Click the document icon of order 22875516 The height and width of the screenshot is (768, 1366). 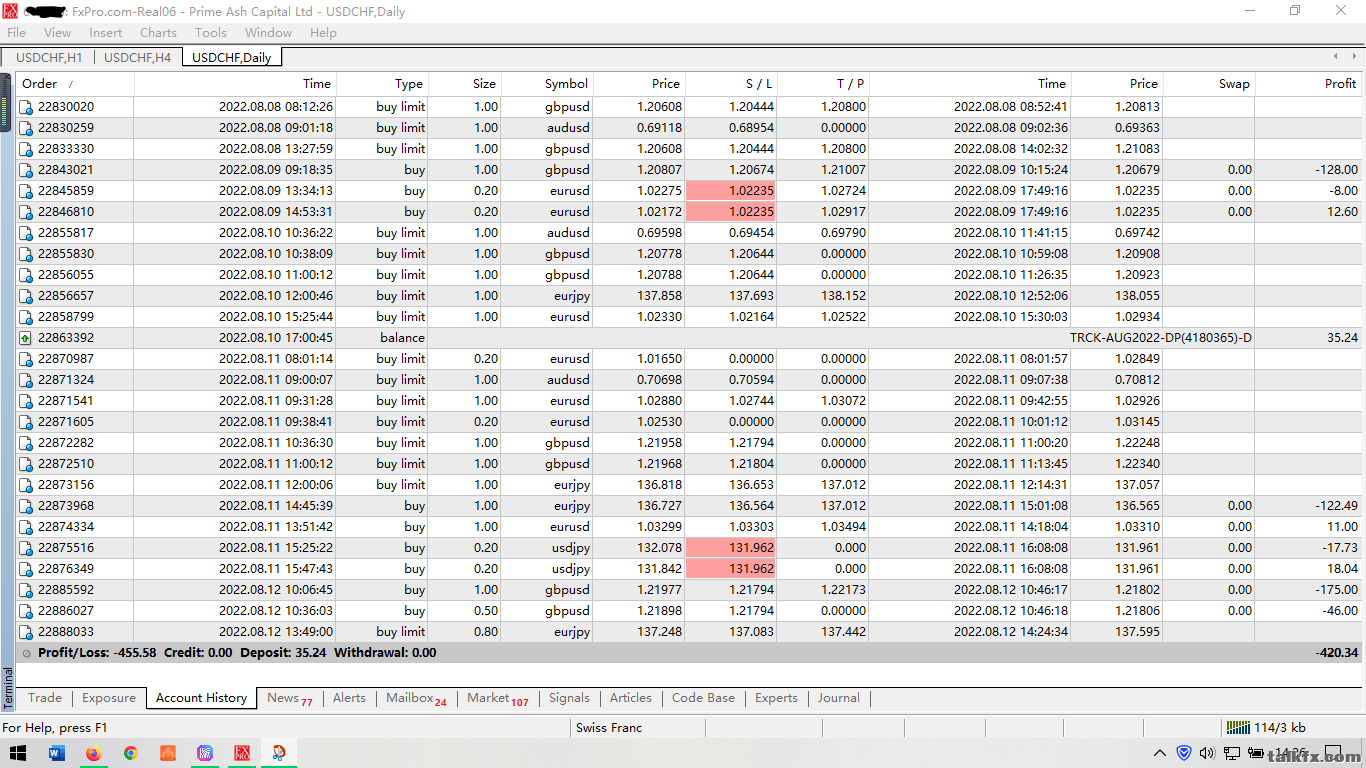pyautogui.click(x=26, y=548)
